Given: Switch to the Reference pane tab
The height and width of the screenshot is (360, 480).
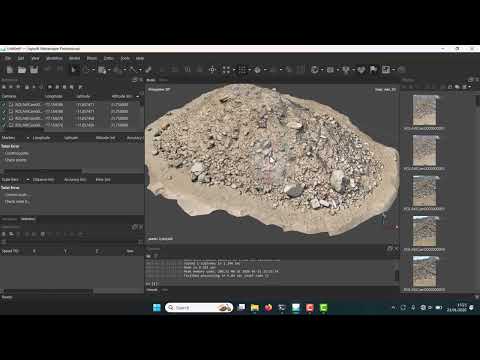Looking at the screenshot, I should coord(28,219).
